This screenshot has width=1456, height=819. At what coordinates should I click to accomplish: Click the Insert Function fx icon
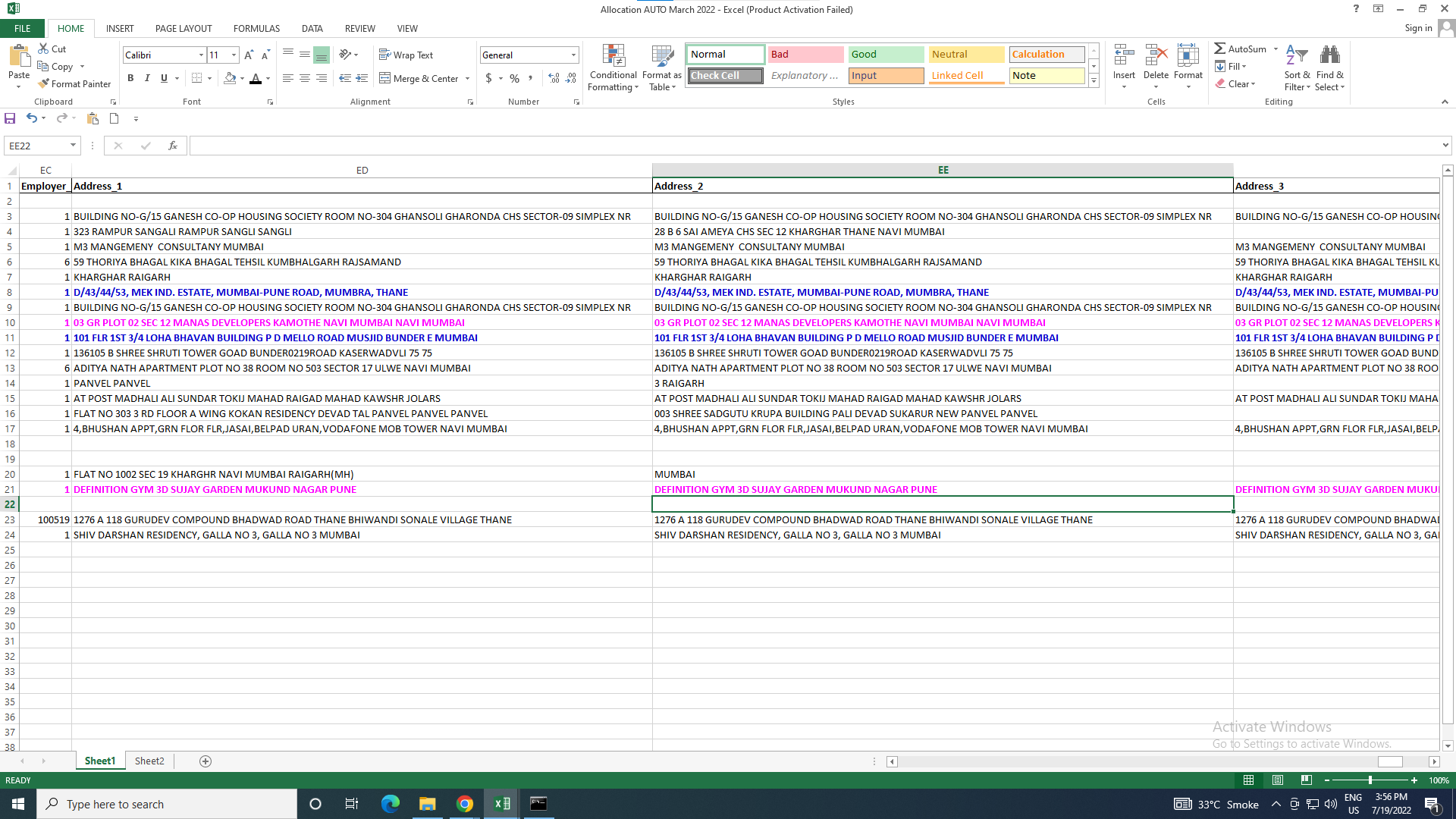(173, 146)
